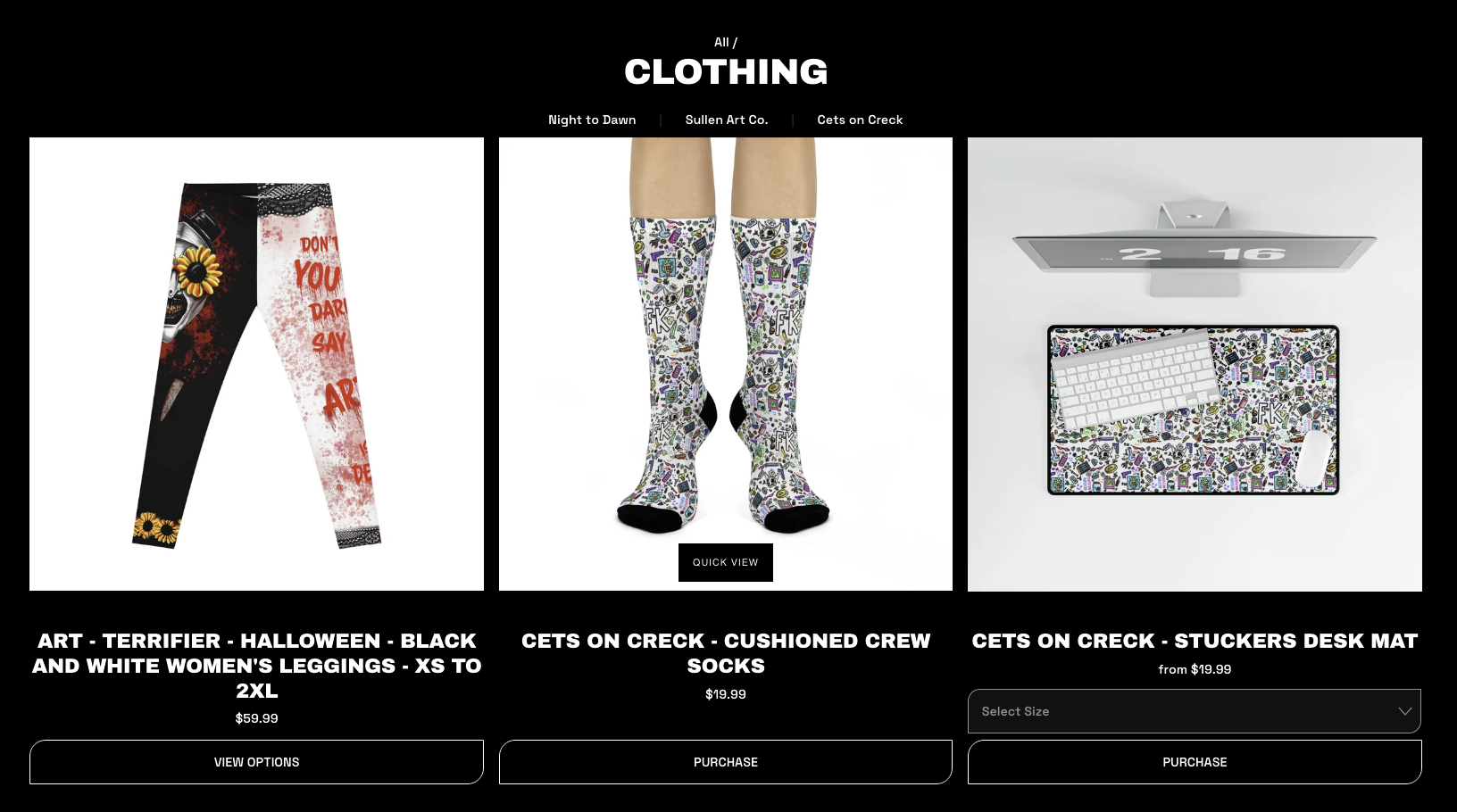
Task: Open Art Terrifier Halloween leggings title link
Action: [256, 666]
